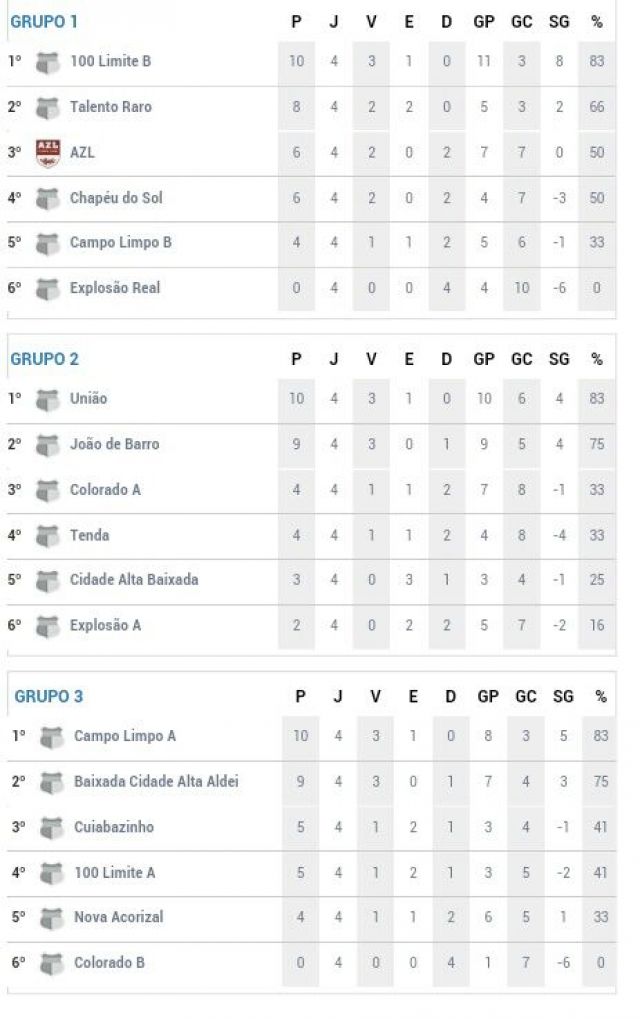Screen dimensions: 640x1019
Task: Select the Chapéu do Sol team name
Action: pyautogui.click(x=116, y=198)
